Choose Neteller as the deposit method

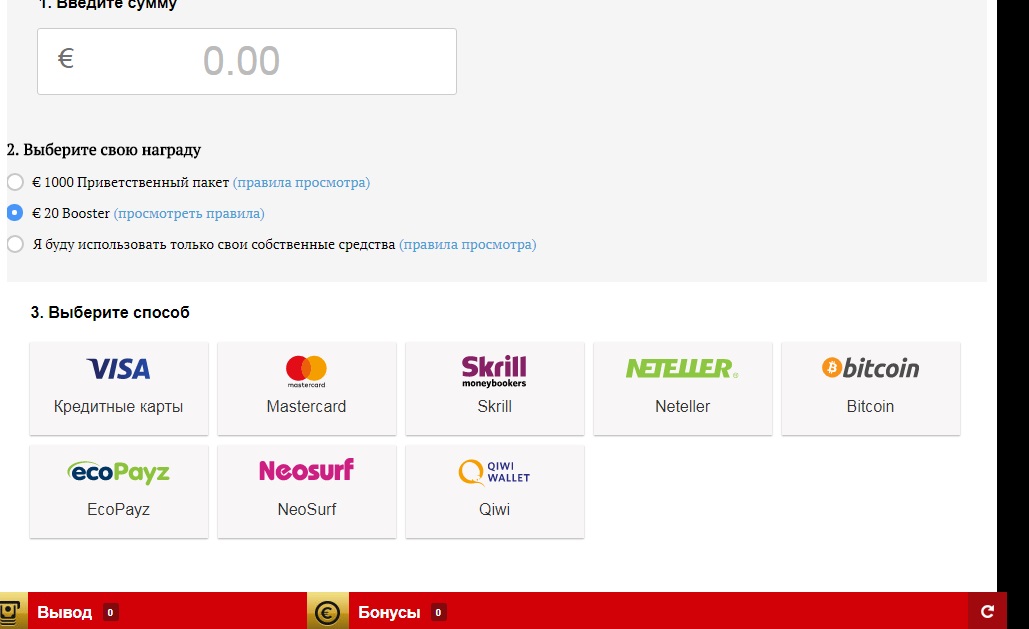682,388
